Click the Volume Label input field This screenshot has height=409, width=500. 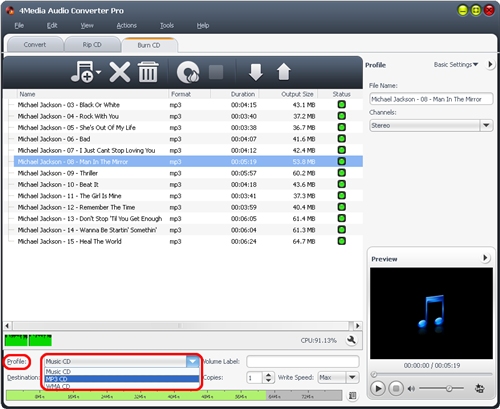click(303, 361)
